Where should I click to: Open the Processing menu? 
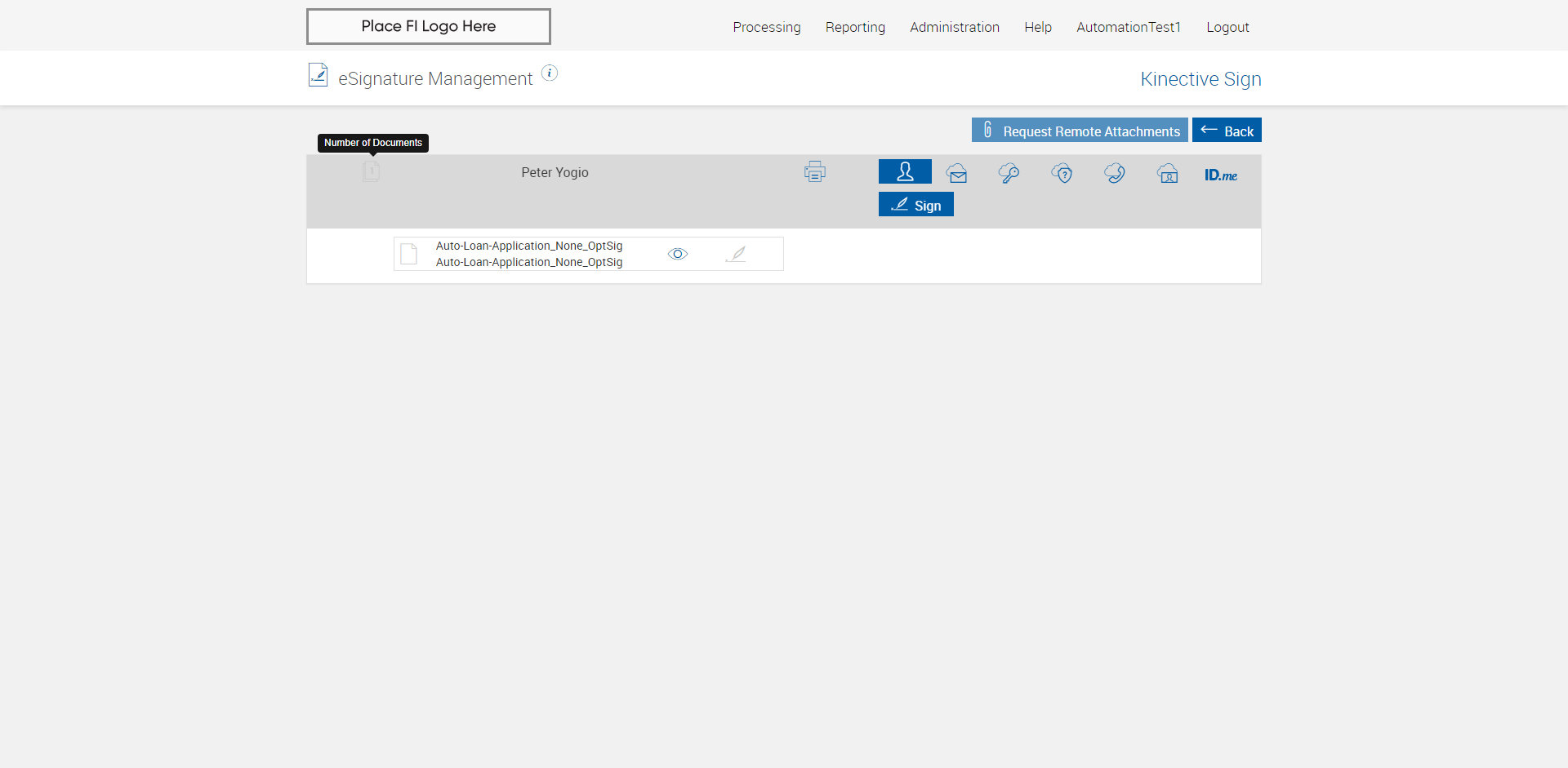coord(767,27)
